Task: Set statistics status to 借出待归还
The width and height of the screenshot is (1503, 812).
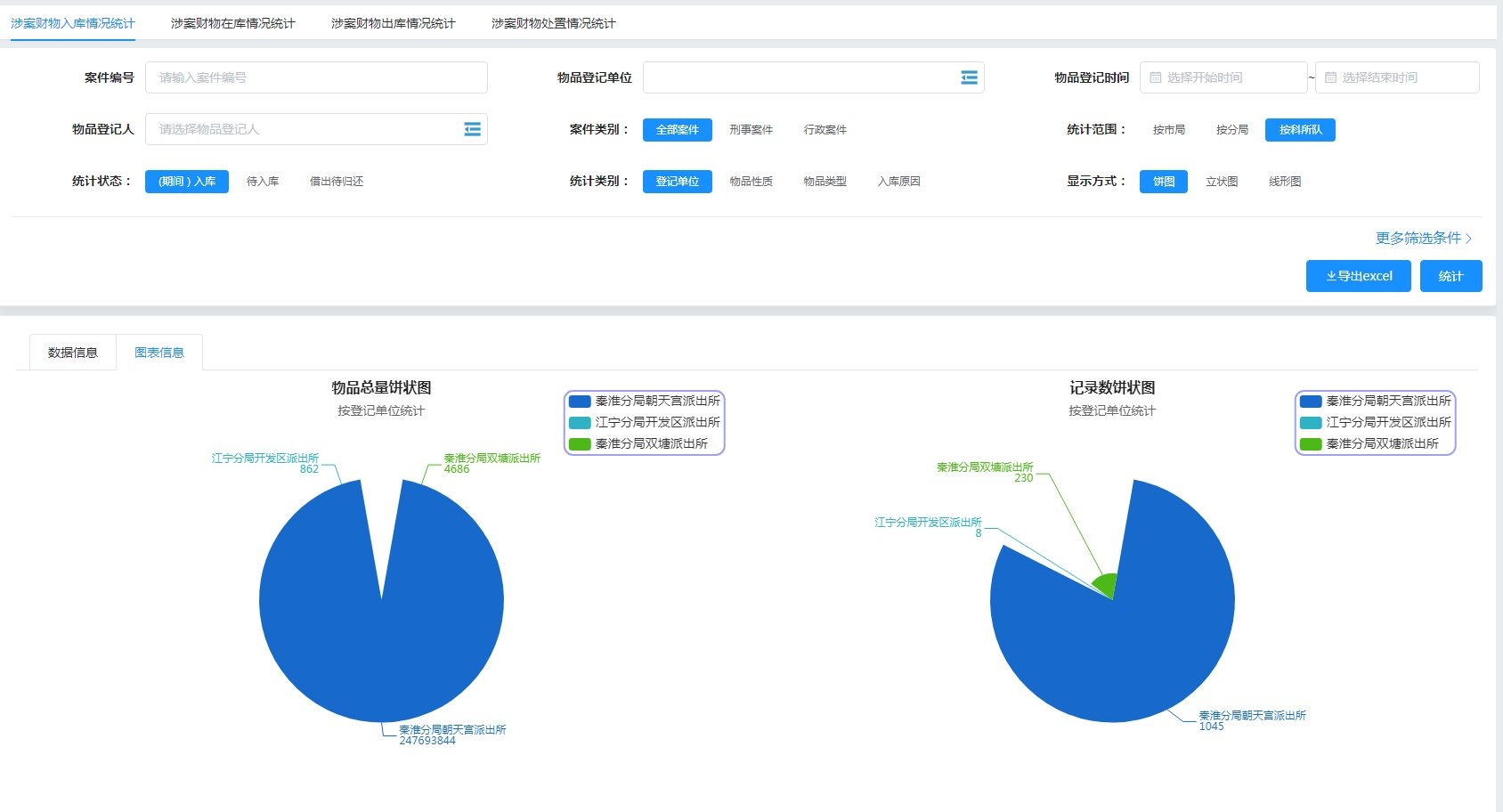Action: [337, 182]
